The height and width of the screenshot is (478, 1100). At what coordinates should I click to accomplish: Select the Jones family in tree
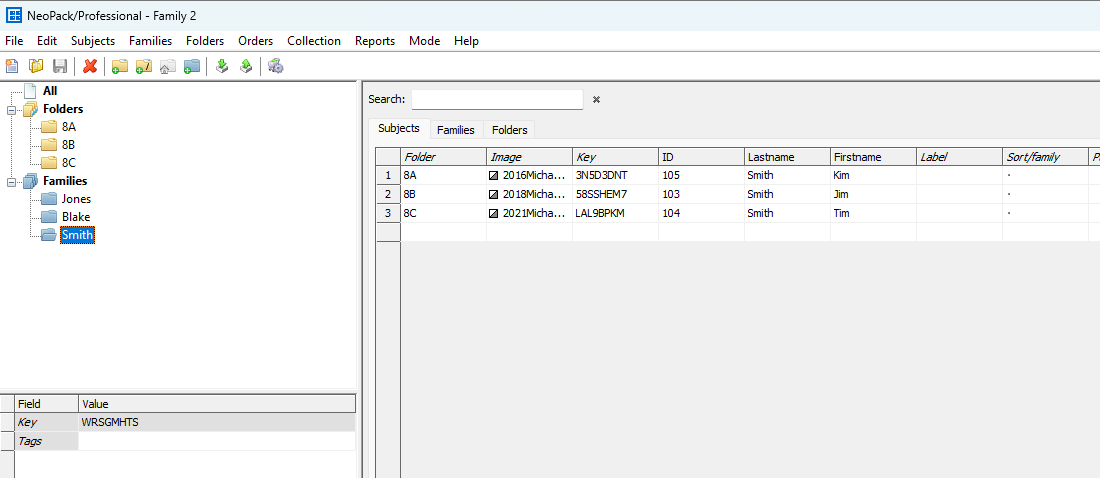pos(76,199)
